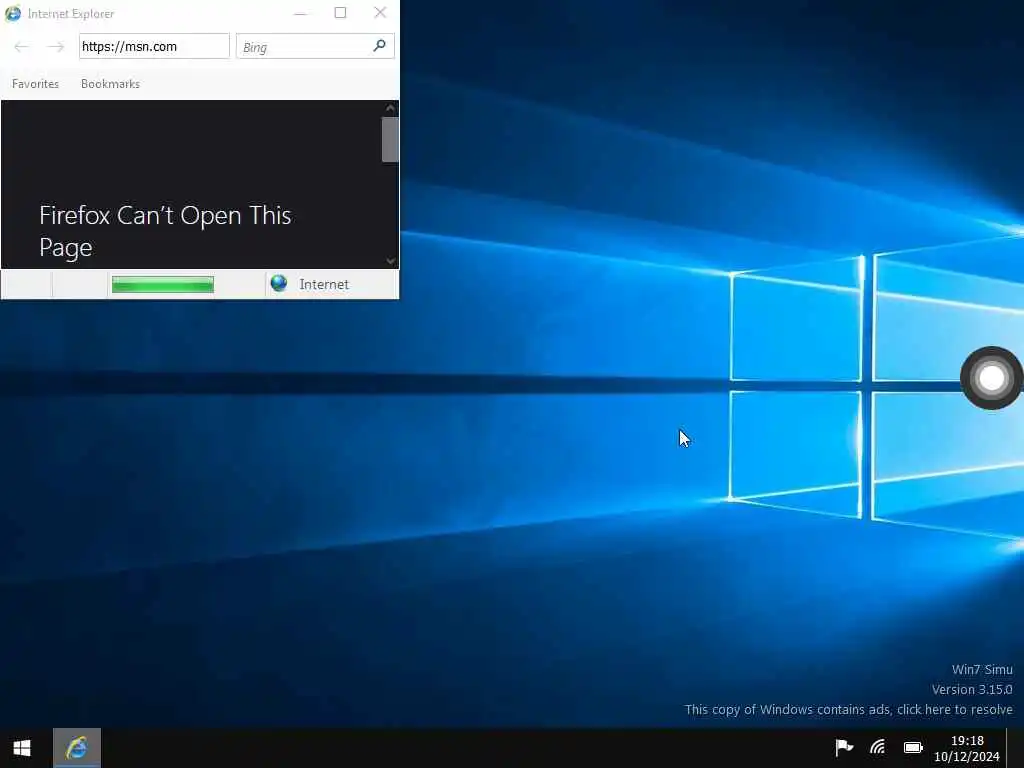Click the 'Internet' zone status text
Screen dimensions: 1024x768
pyautogui.click(x=324, y=284)
